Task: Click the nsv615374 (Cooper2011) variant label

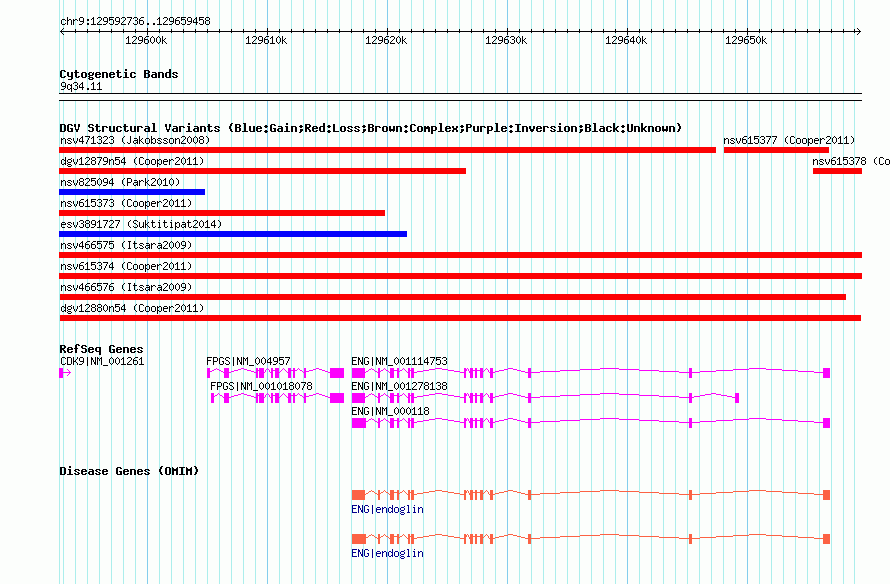Action: click(126, 266)
